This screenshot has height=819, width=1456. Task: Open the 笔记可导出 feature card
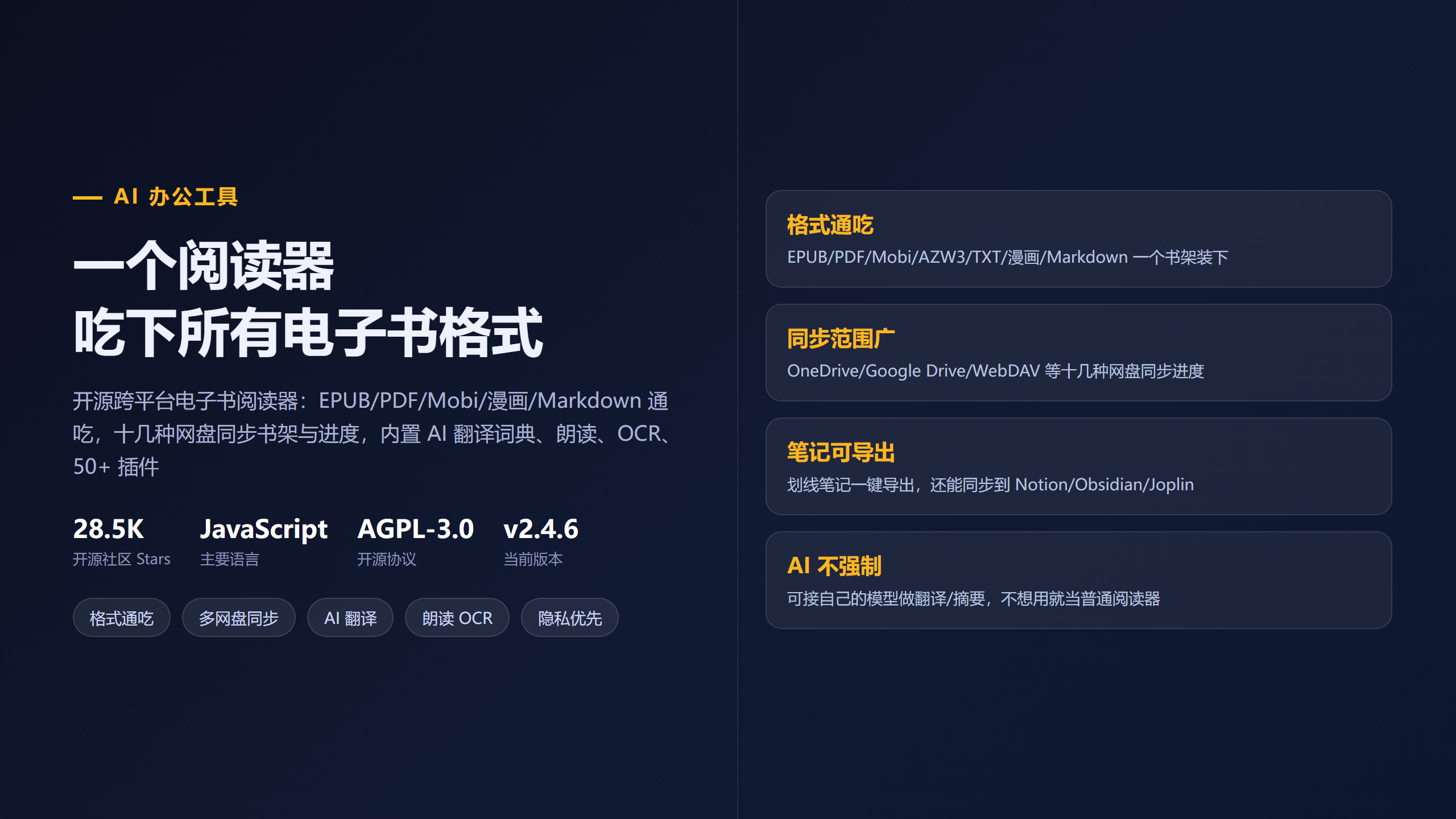tap(1078, 466)
